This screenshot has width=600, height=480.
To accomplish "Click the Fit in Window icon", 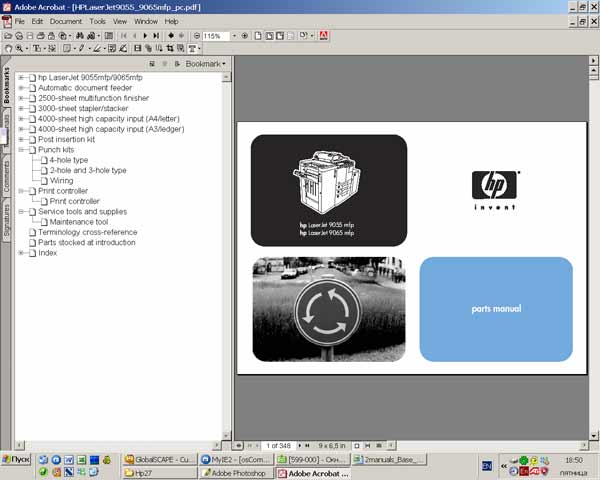I will [269, 36].
